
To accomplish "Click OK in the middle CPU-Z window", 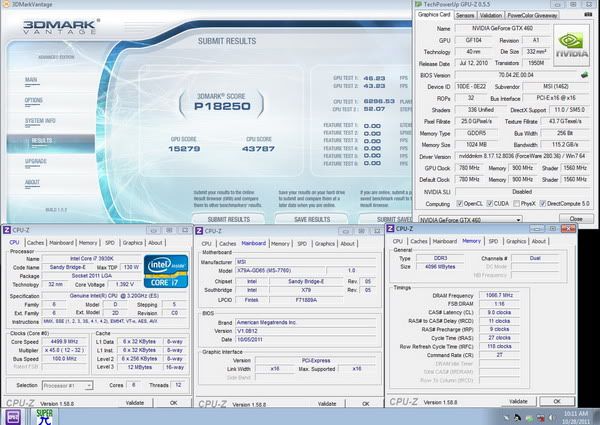I will (x=366, y=404).
